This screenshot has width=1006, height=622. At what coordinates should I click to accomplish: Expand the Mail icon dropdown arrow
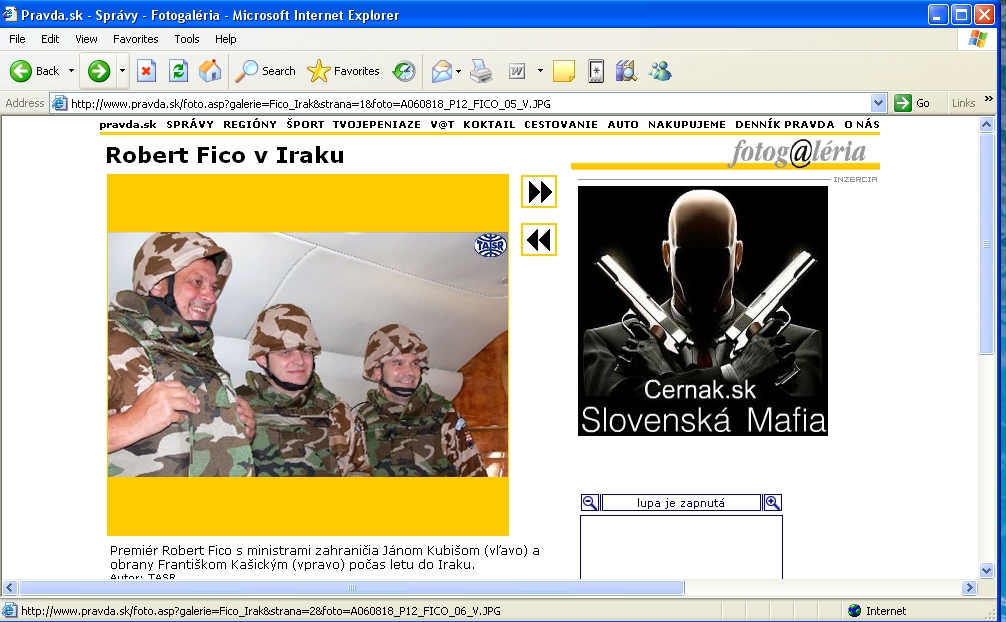457,71
